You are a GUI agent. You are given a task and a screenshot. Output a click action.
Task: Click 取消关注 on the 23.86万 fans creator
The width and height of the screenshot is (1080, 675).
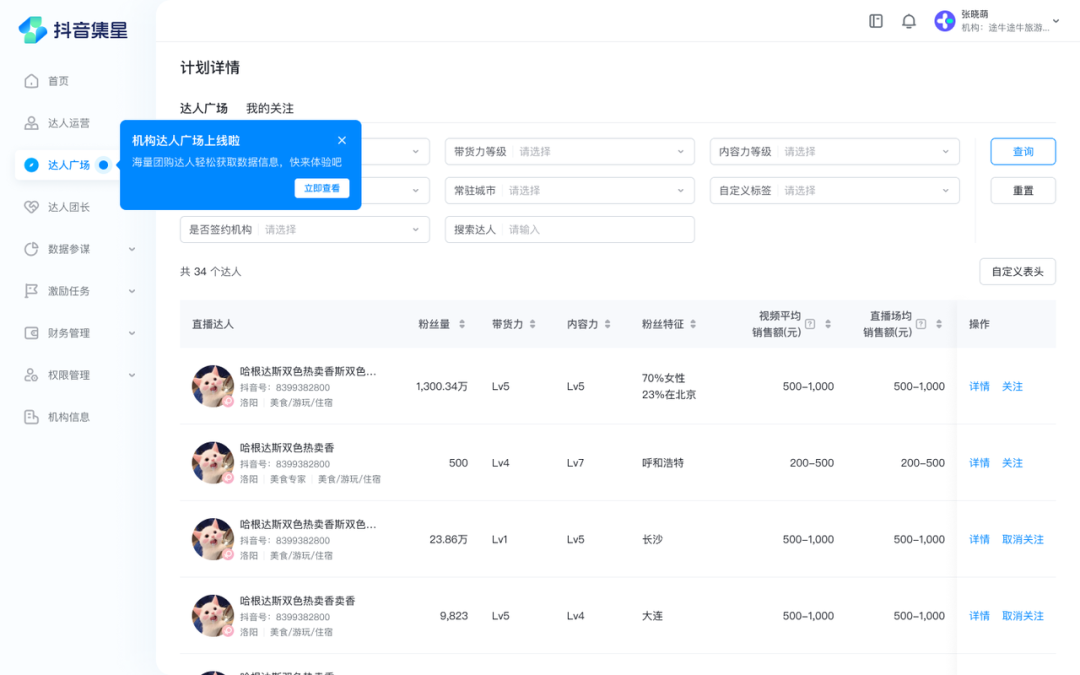[x=1021, y=538]
